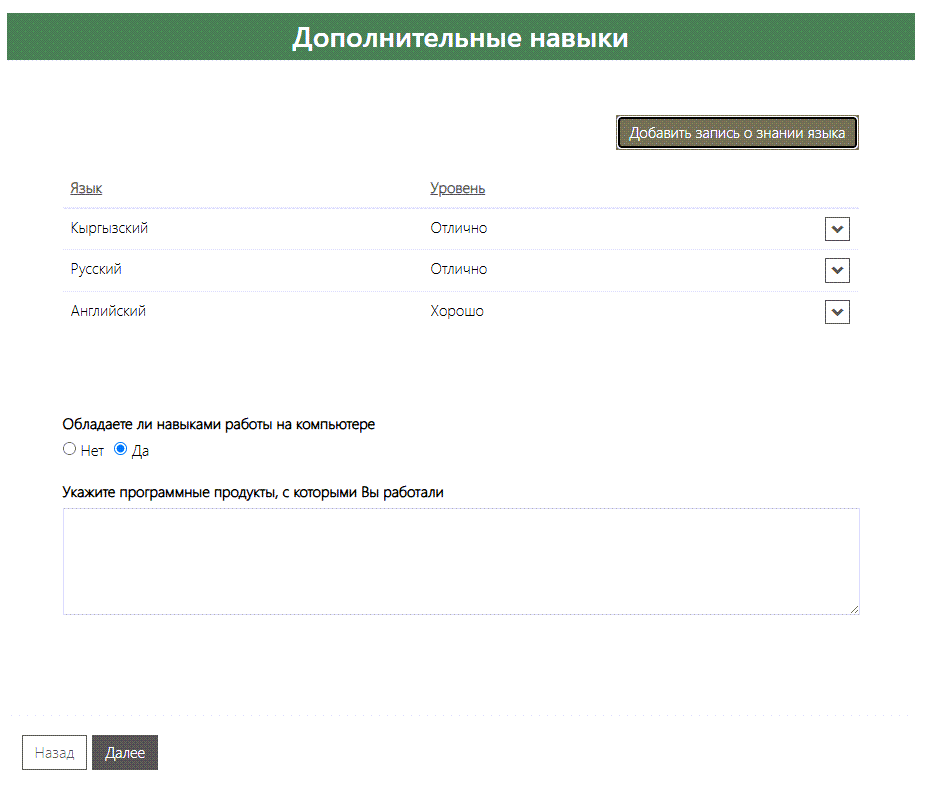Click the Добавить запись о знании языка button
Image resolution: width=925 pixels, height=793 pixels.
pos(737,131)
